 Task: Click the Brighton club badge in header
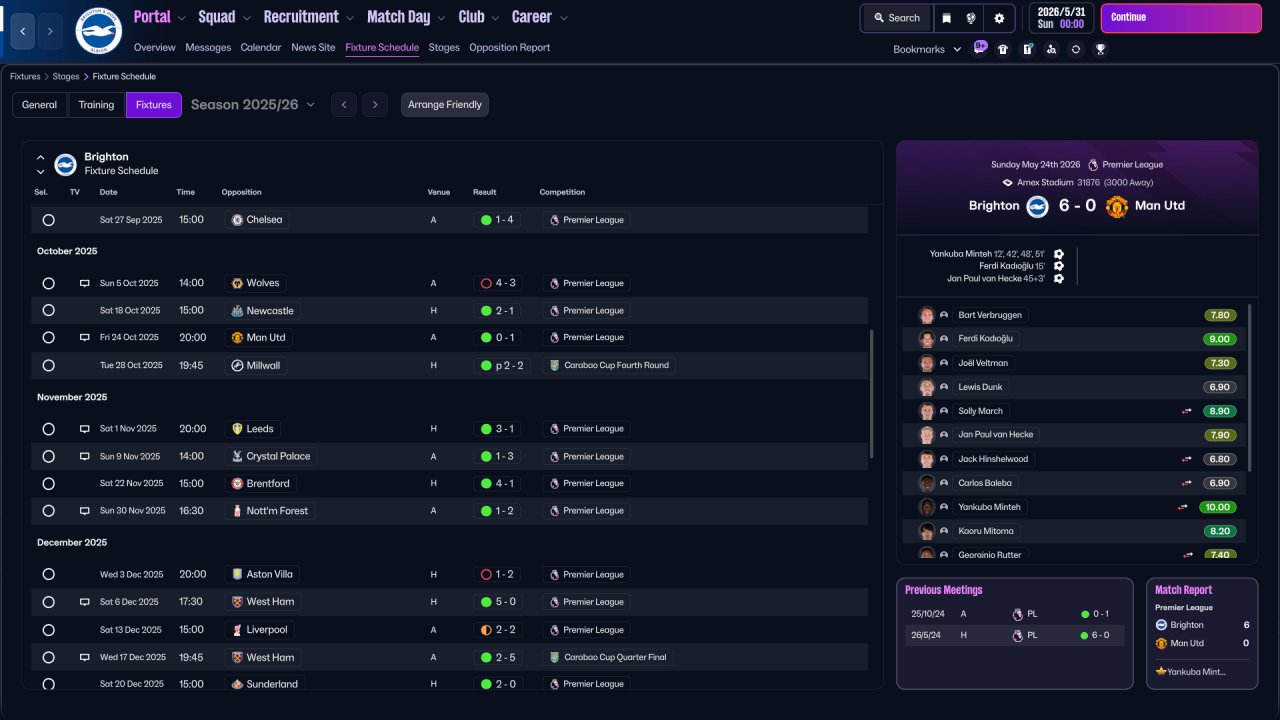pos(98,31)
